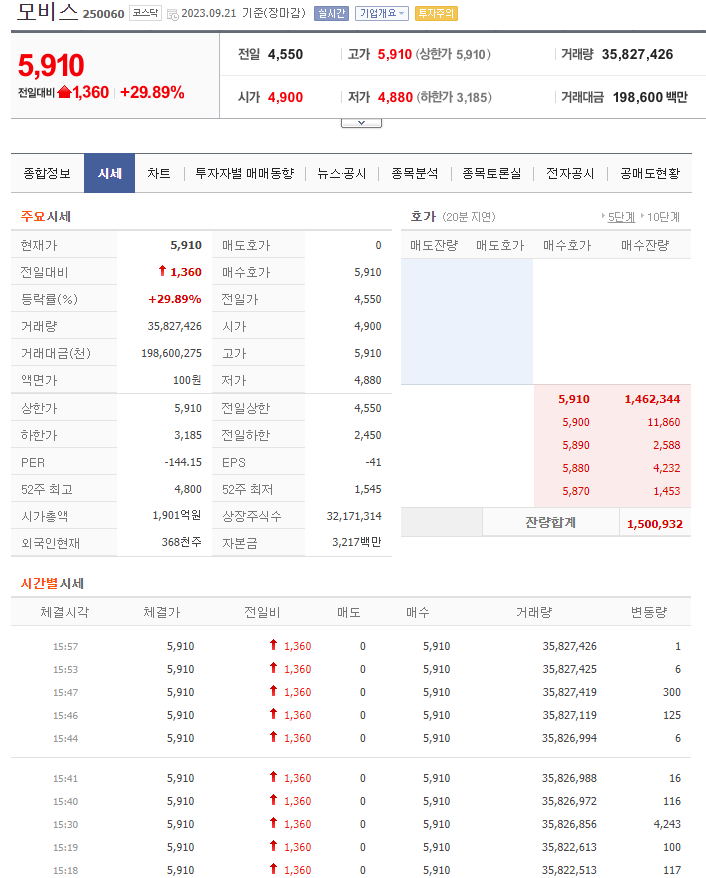Click the 상장주식수 value 32,171,314
Screen dimensions: 706x878
pos(354,516)
